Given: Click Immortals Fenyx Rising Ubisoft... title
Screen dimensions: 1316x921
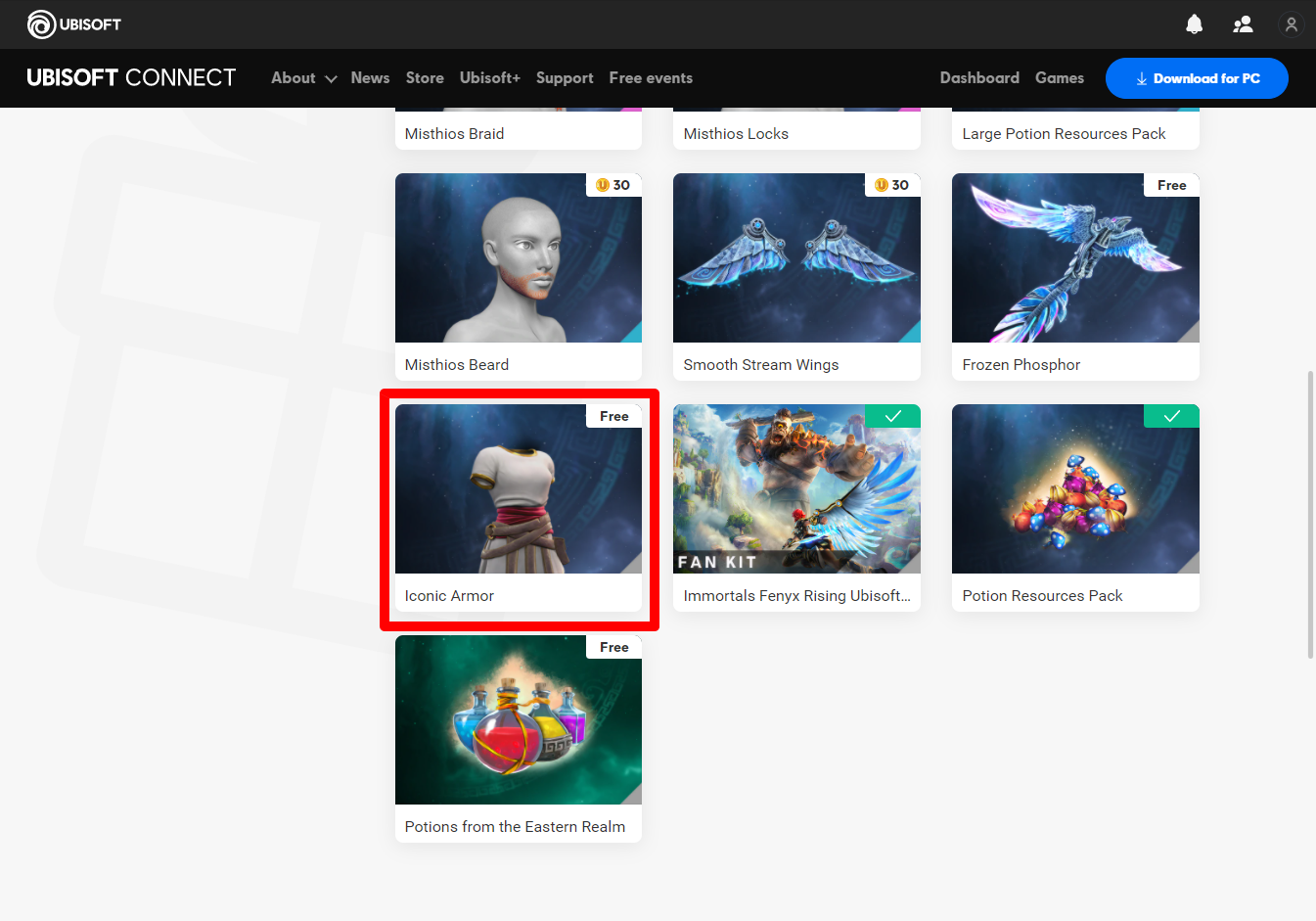Looking at the screenshot, I should point(796,596).
